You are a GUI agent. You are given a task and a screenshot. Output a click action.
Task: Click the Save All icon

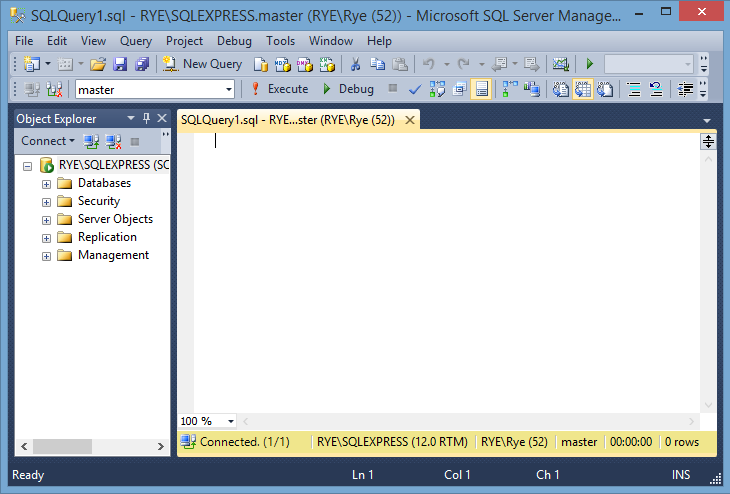click(142, 64)
